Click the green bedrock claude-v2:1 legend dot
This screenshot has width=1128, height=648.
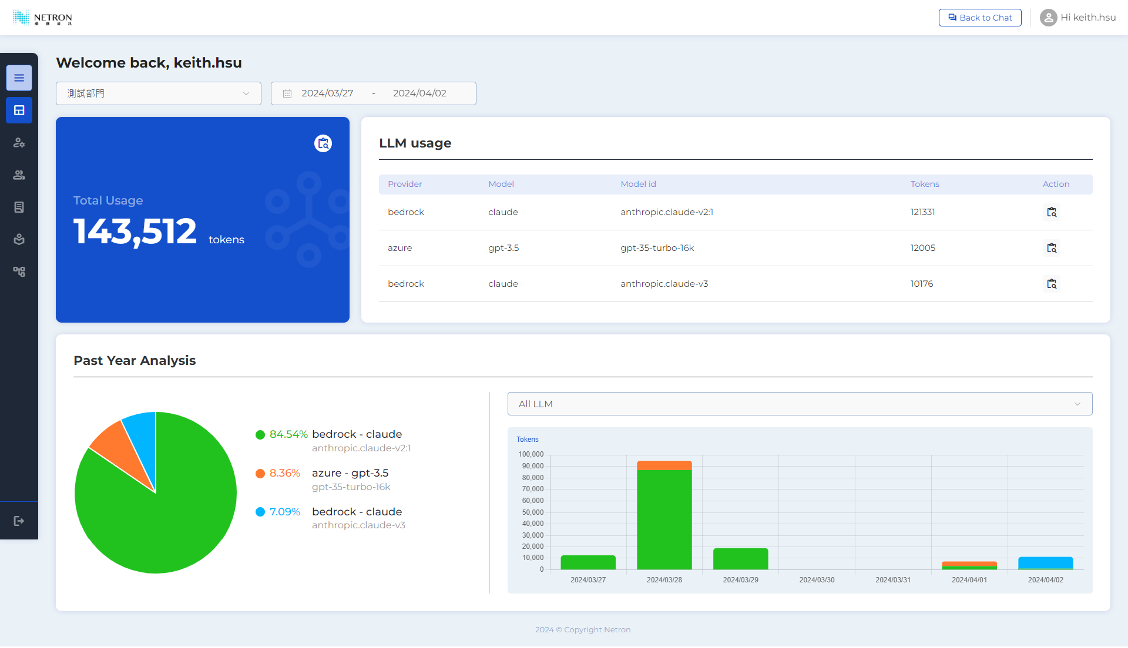point(260,435)
